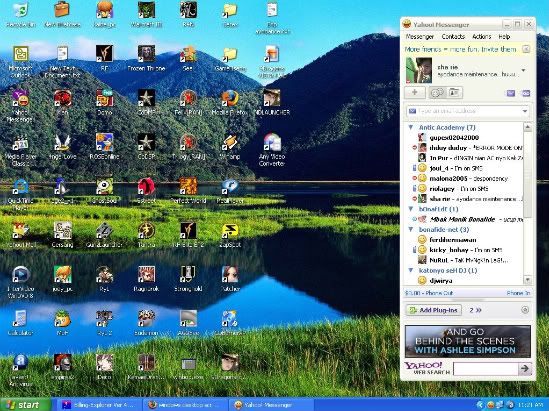Switch to the Firefox window taskbar item
Screen dimensions: 549x411
(186, 405)
